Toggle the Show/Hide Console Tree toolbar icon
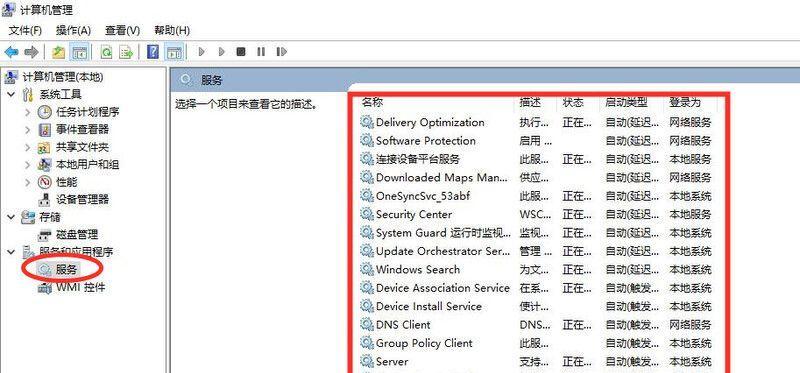800x373 pixels. (x=80, y=52)
